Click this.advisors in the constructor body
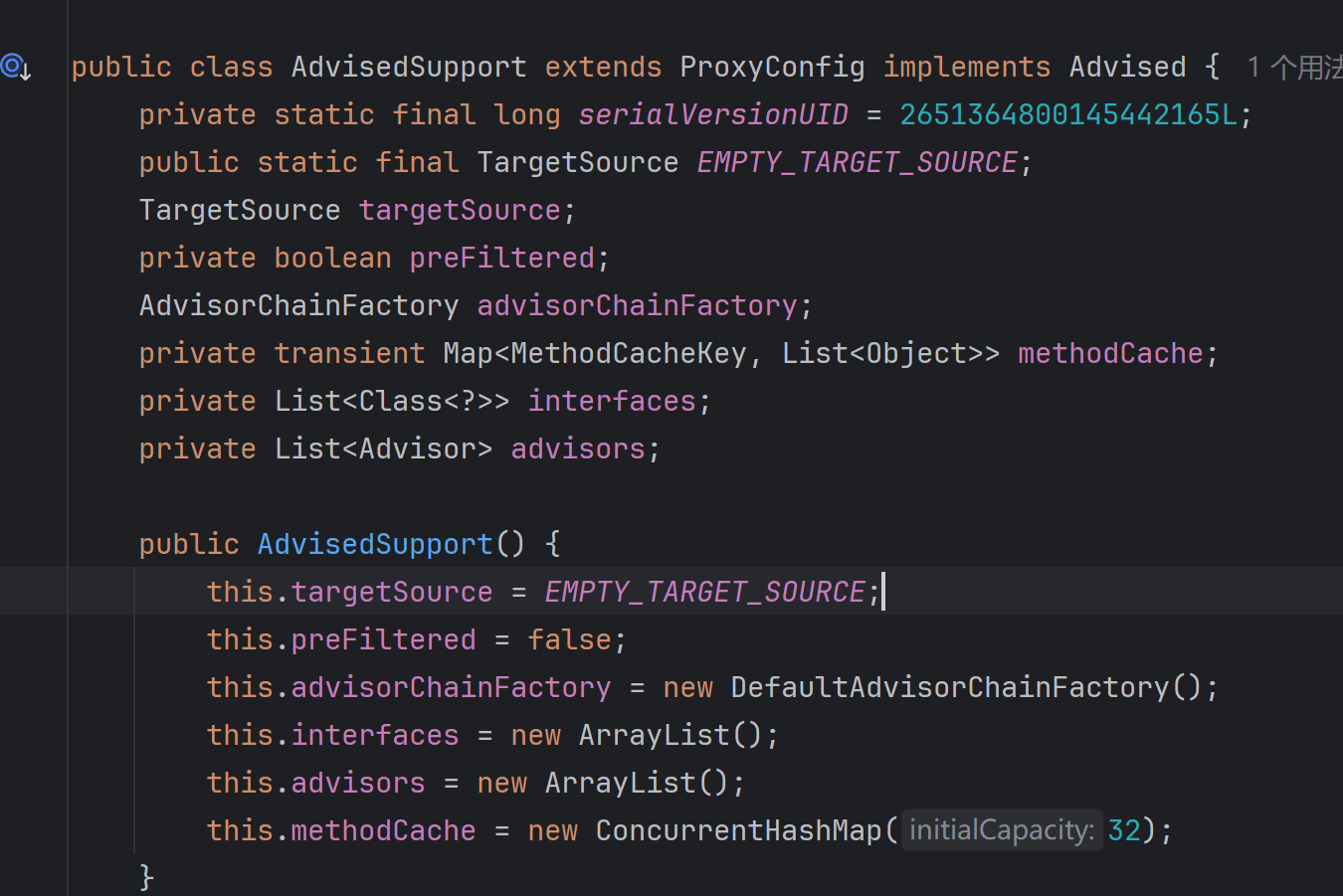This screenshot has width=1343, height=896. (x=315, y=783)
